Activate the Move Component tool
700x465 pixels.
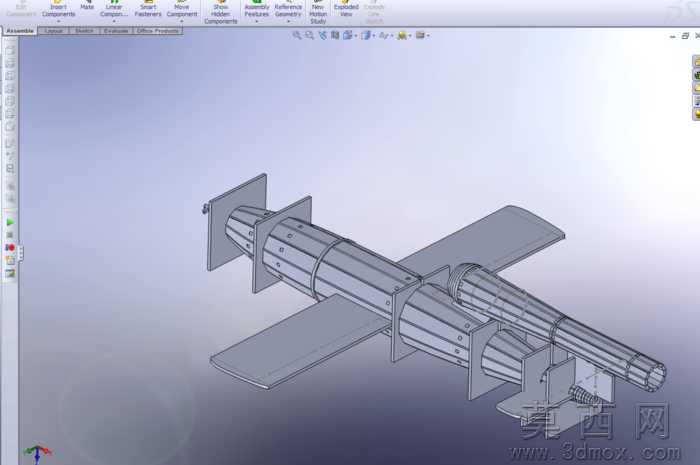click(x=182, y=9)
